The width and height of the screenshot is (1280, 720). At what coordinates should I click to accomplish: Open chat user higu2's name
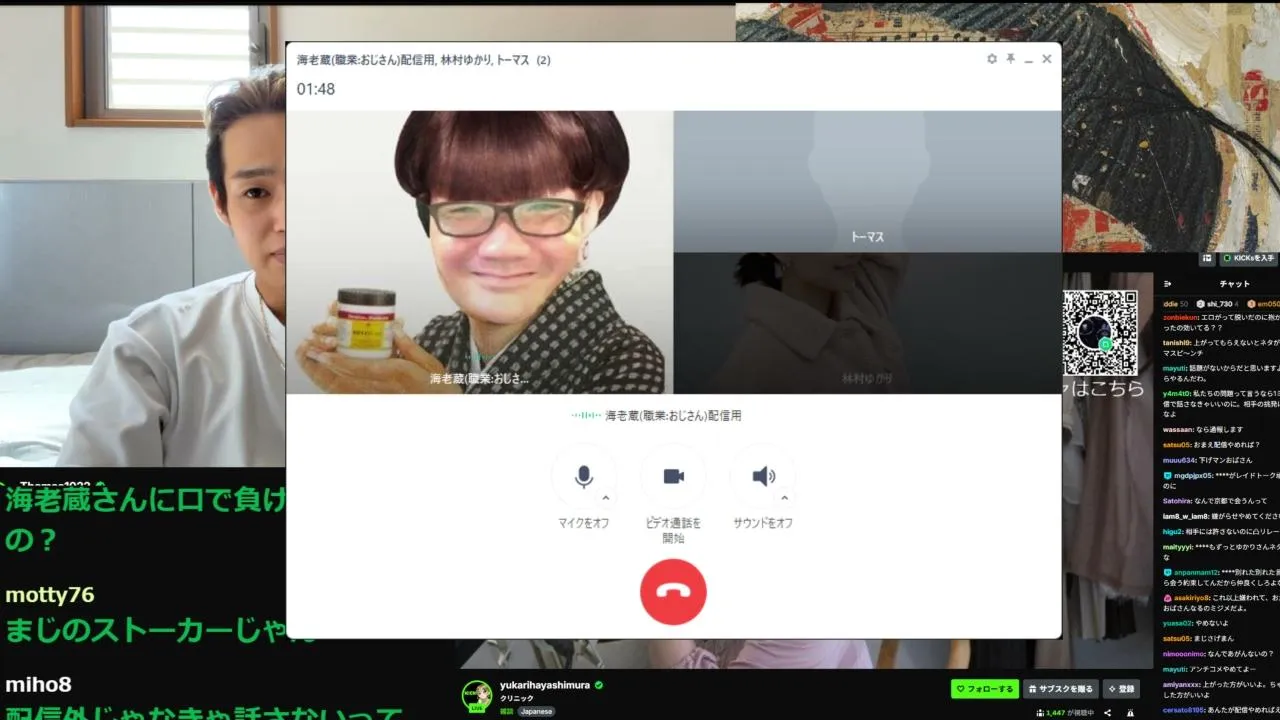click(x=1173, y=531)
